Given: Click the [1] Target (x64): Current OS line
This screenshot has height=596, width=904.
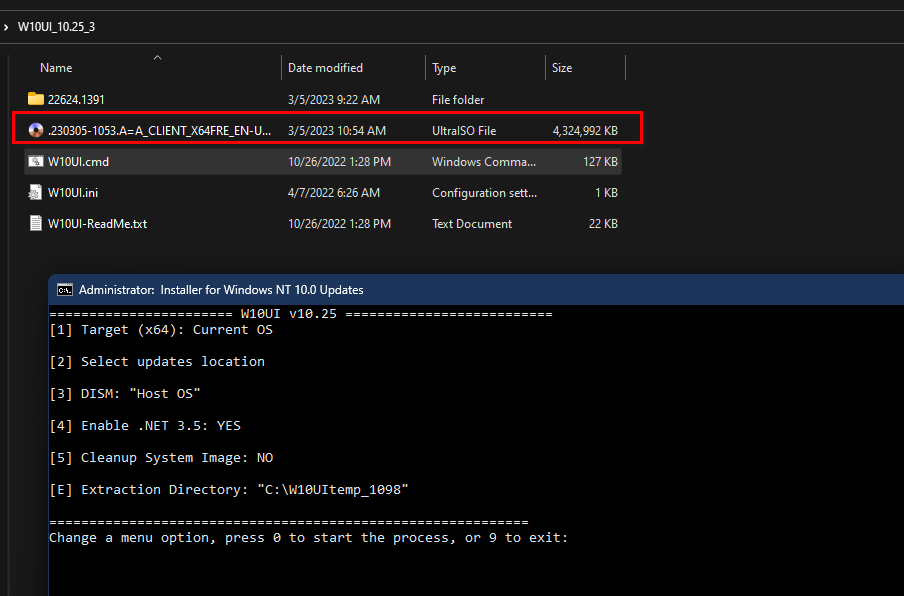Looking at the screenshot, I should [x=161, y=330].
